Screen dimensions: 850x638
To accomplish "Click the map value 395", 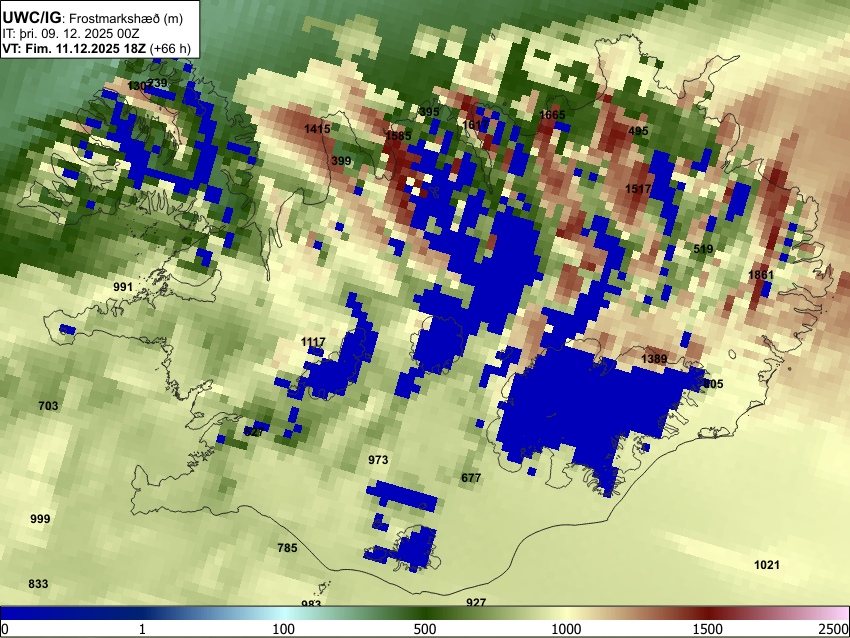I will 429,112.
